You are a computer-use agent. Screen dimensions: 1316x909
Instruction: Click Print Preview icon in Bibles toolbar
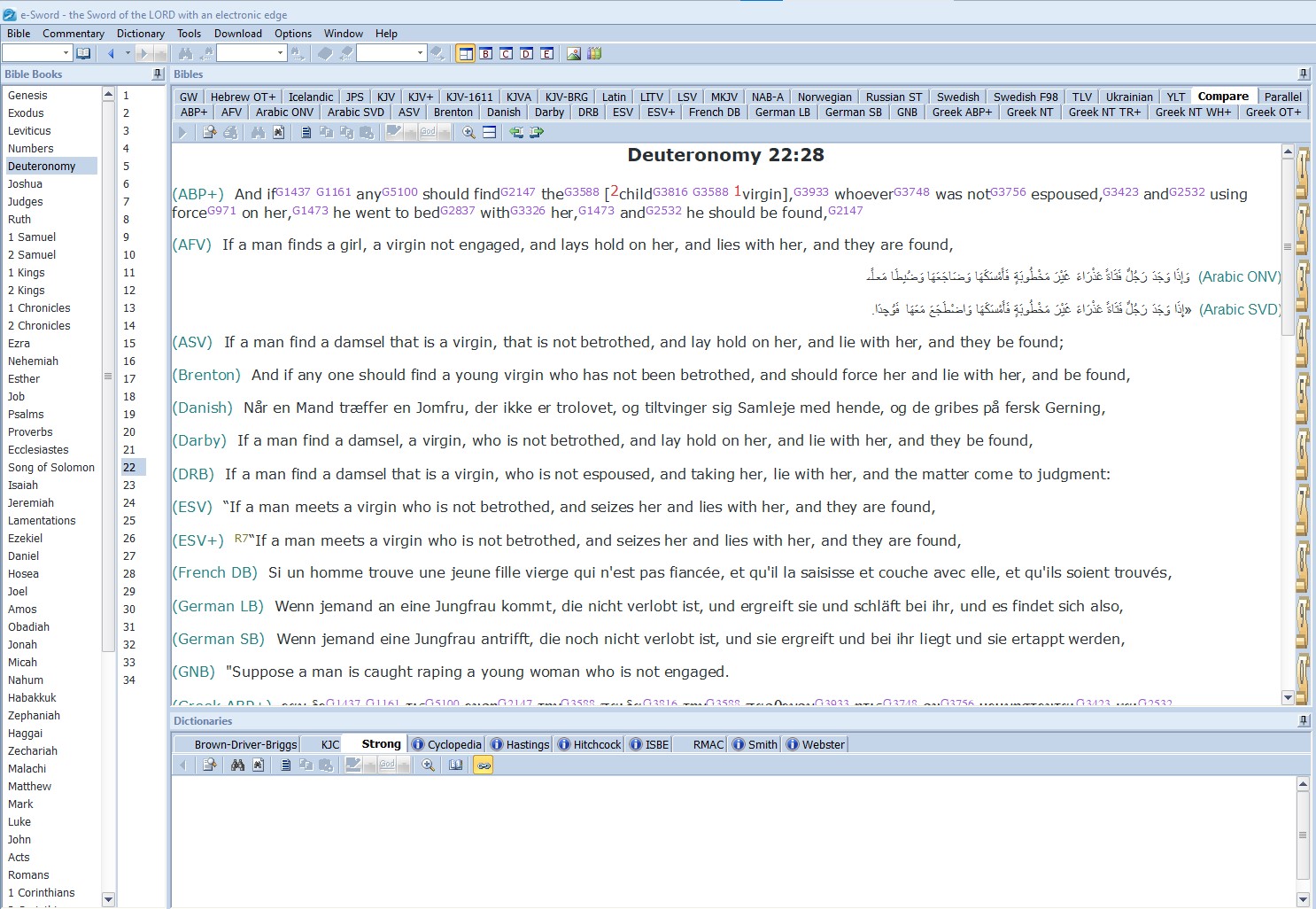[210, 132]
